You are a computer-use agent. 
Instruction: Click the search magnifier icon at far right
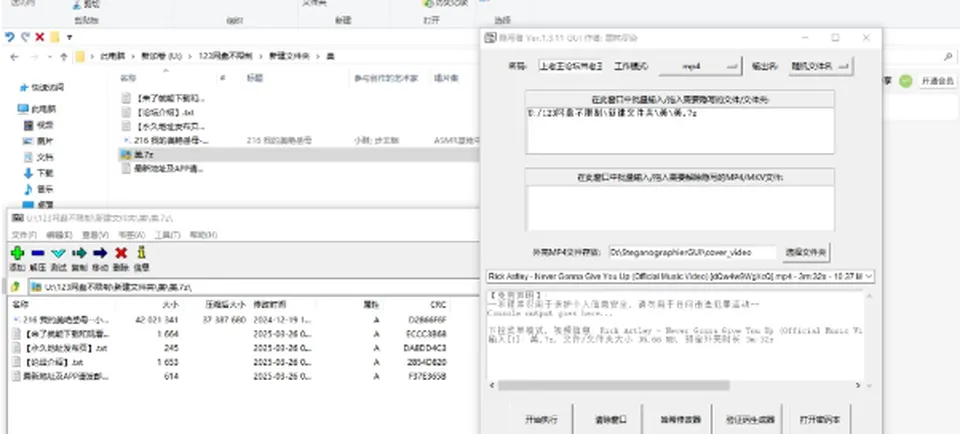tap(948, 56)
